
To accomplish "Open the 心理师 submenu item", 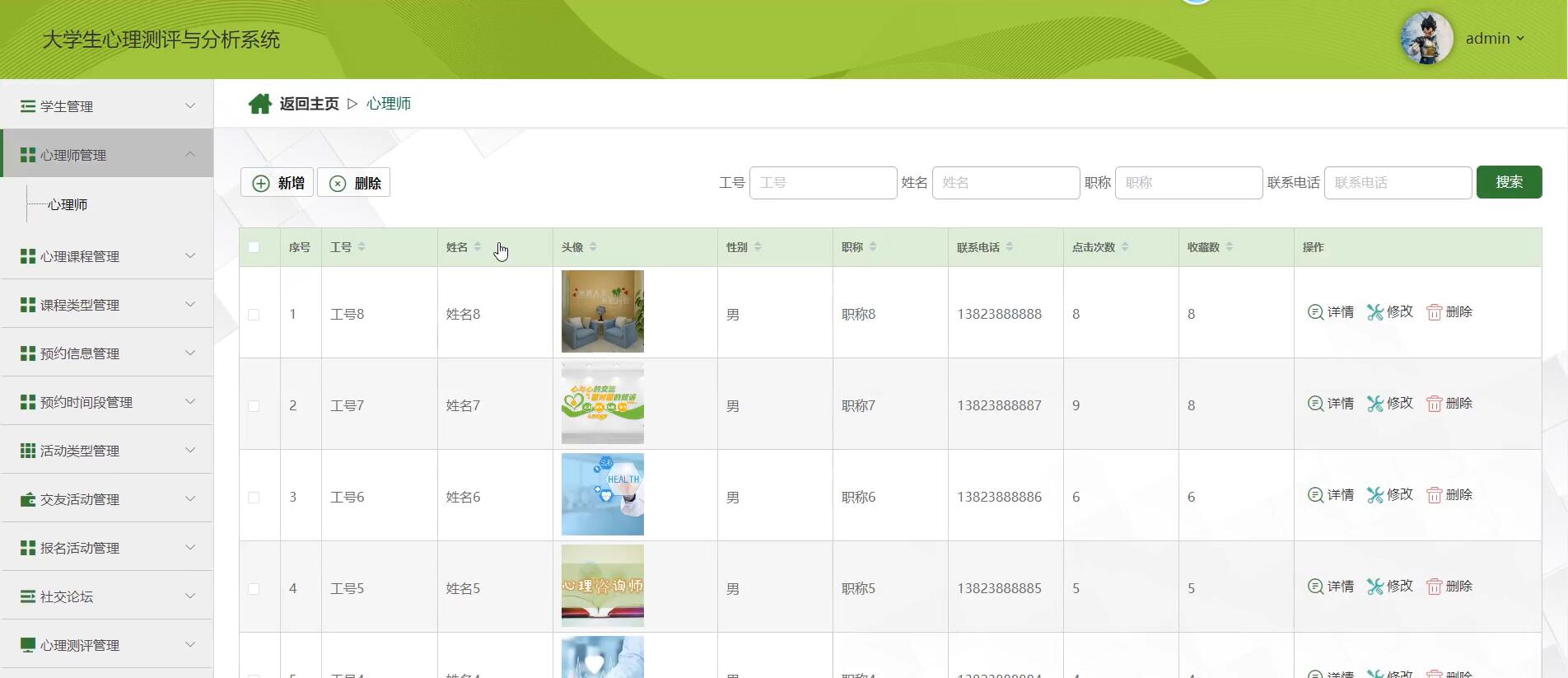I will coord(68,204).
